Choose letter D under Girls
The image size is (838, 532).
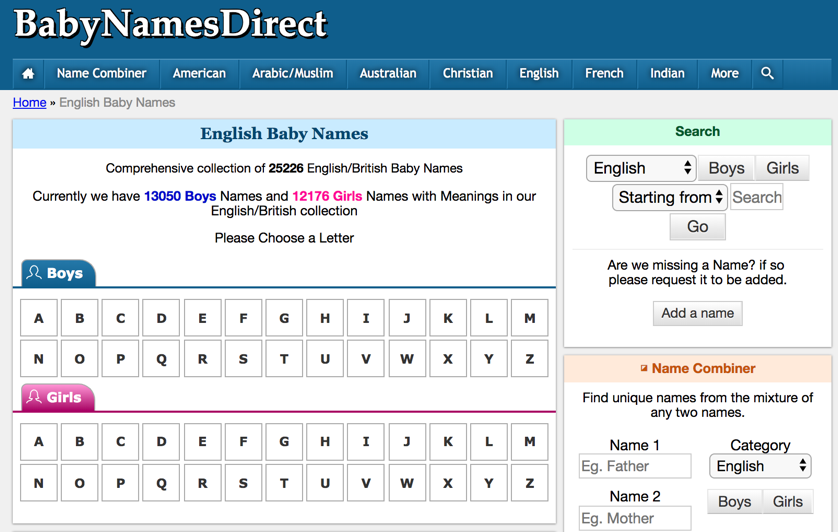[x=161, y=442]
